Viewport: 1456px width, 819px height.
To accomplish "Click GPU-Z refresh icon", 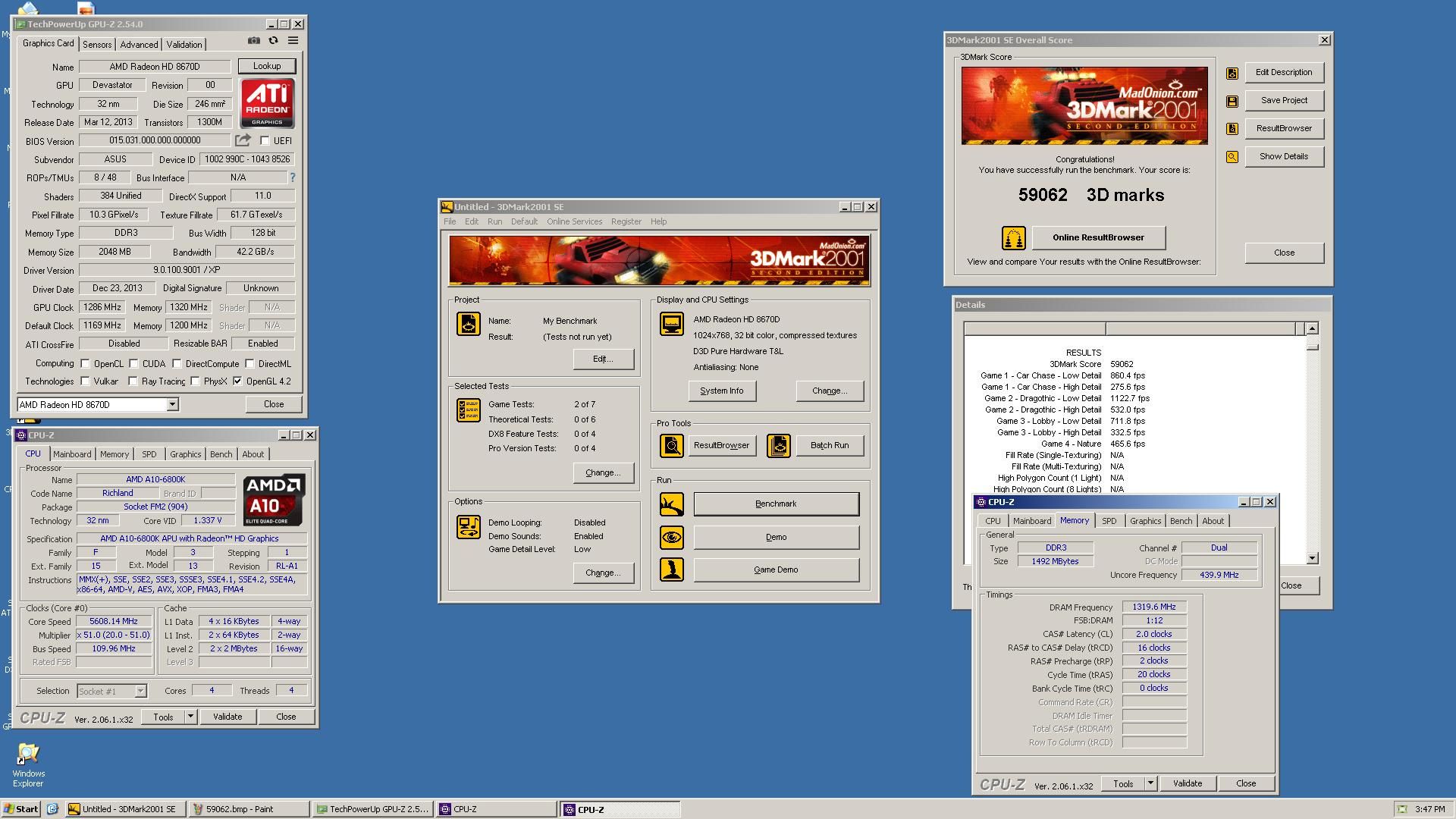I will pos(273,41).
